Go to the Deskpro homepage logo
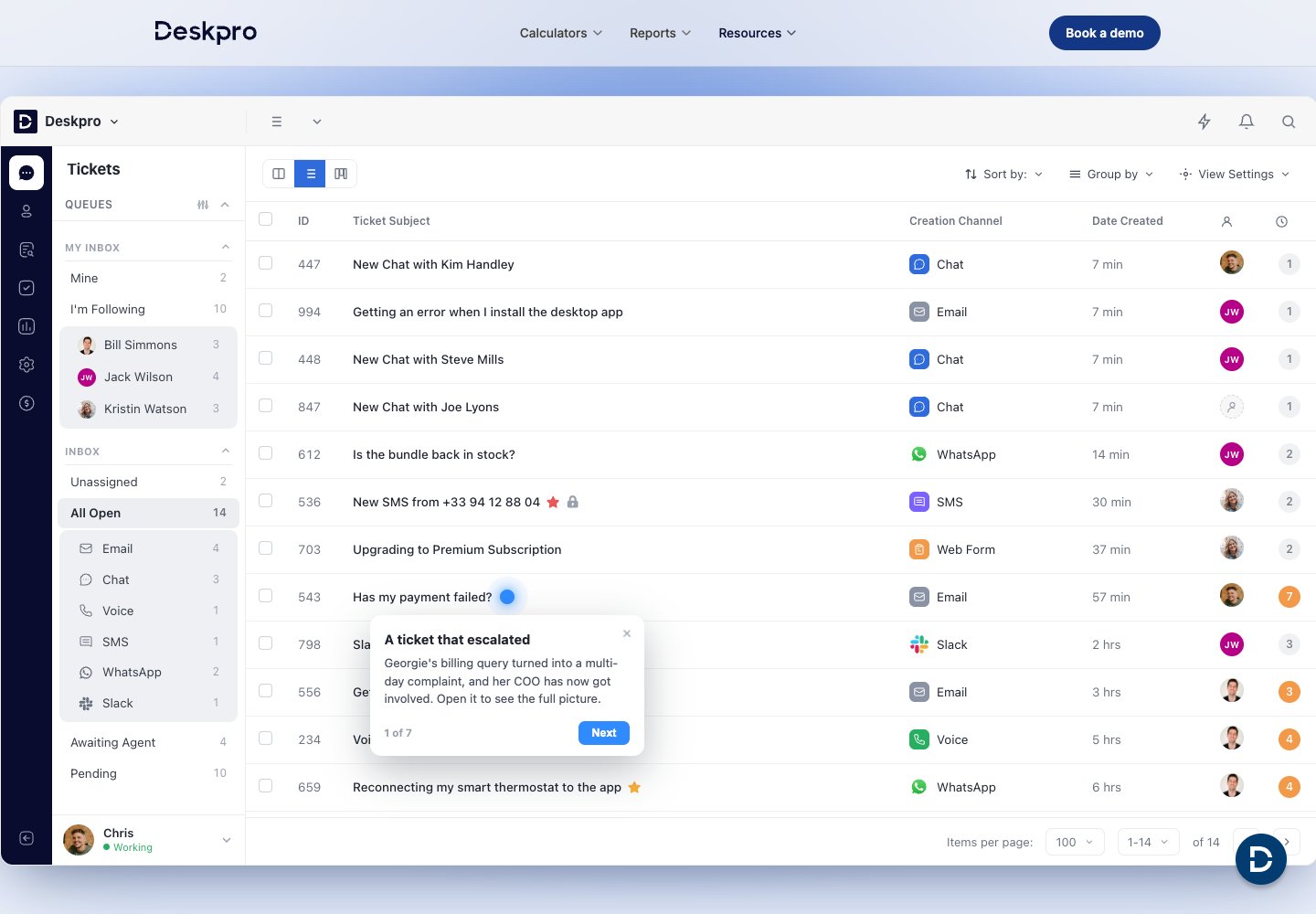This screenshot has height=914, width=1316. (206, 32)
